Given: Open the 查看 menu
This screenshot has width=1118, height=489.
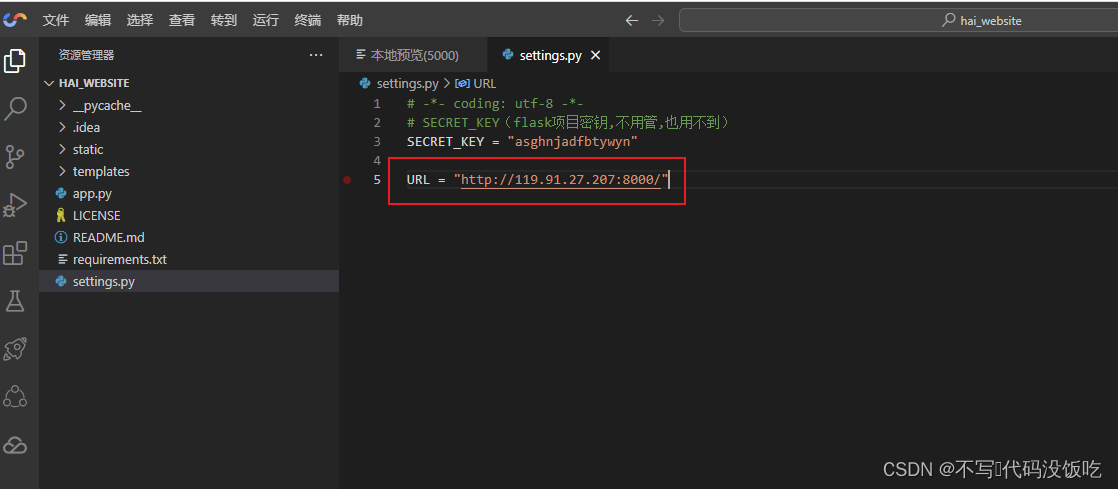Looking at the screenshot, I should click(x=182, y=21).
